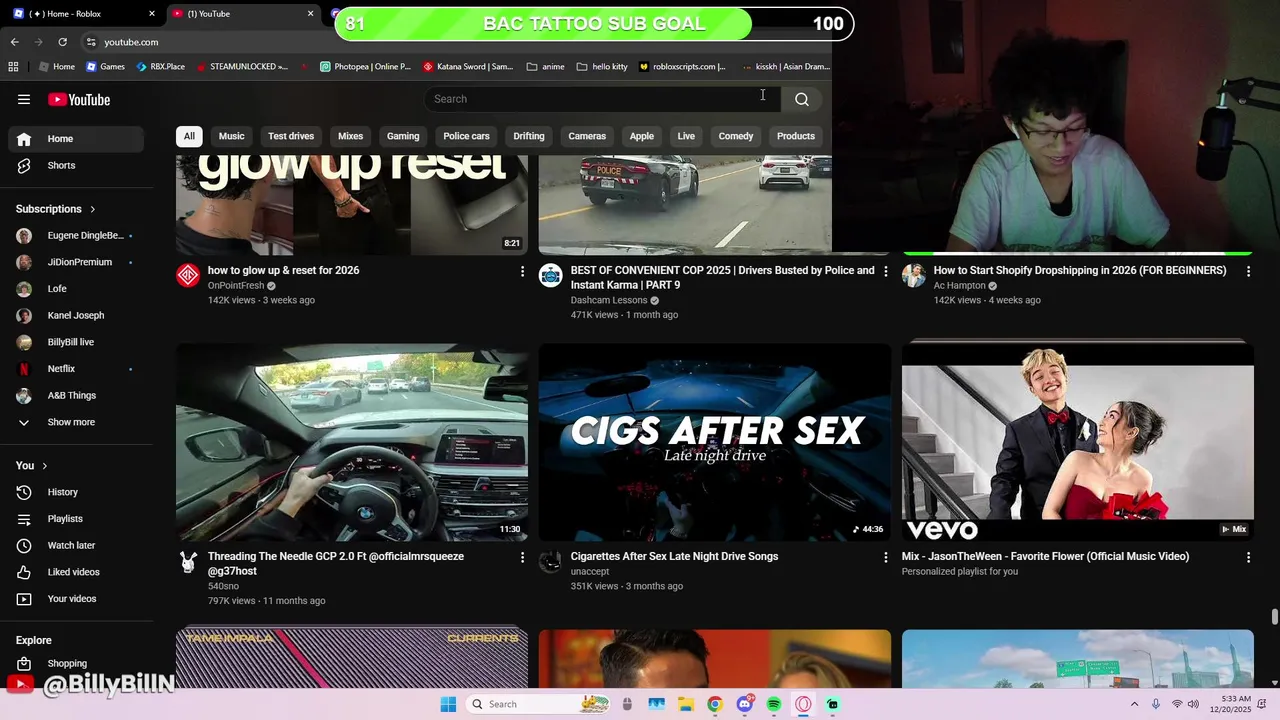This screenshot has width=1280, height=720.
Task: Open BillyBill live subscription
Action: tap(76, 342)
